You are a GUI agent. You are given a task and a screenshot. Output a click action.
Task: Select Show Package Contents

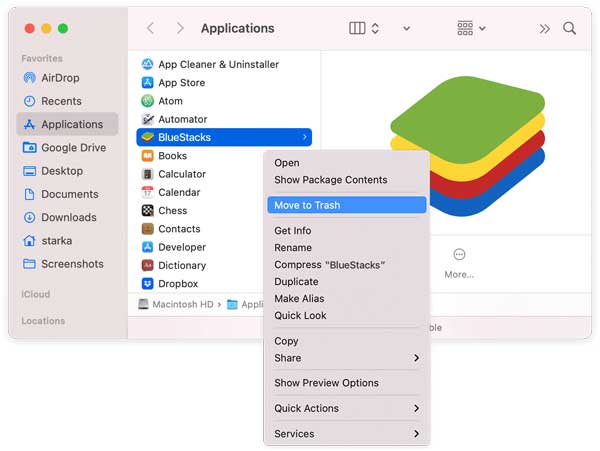pos(347,180)
